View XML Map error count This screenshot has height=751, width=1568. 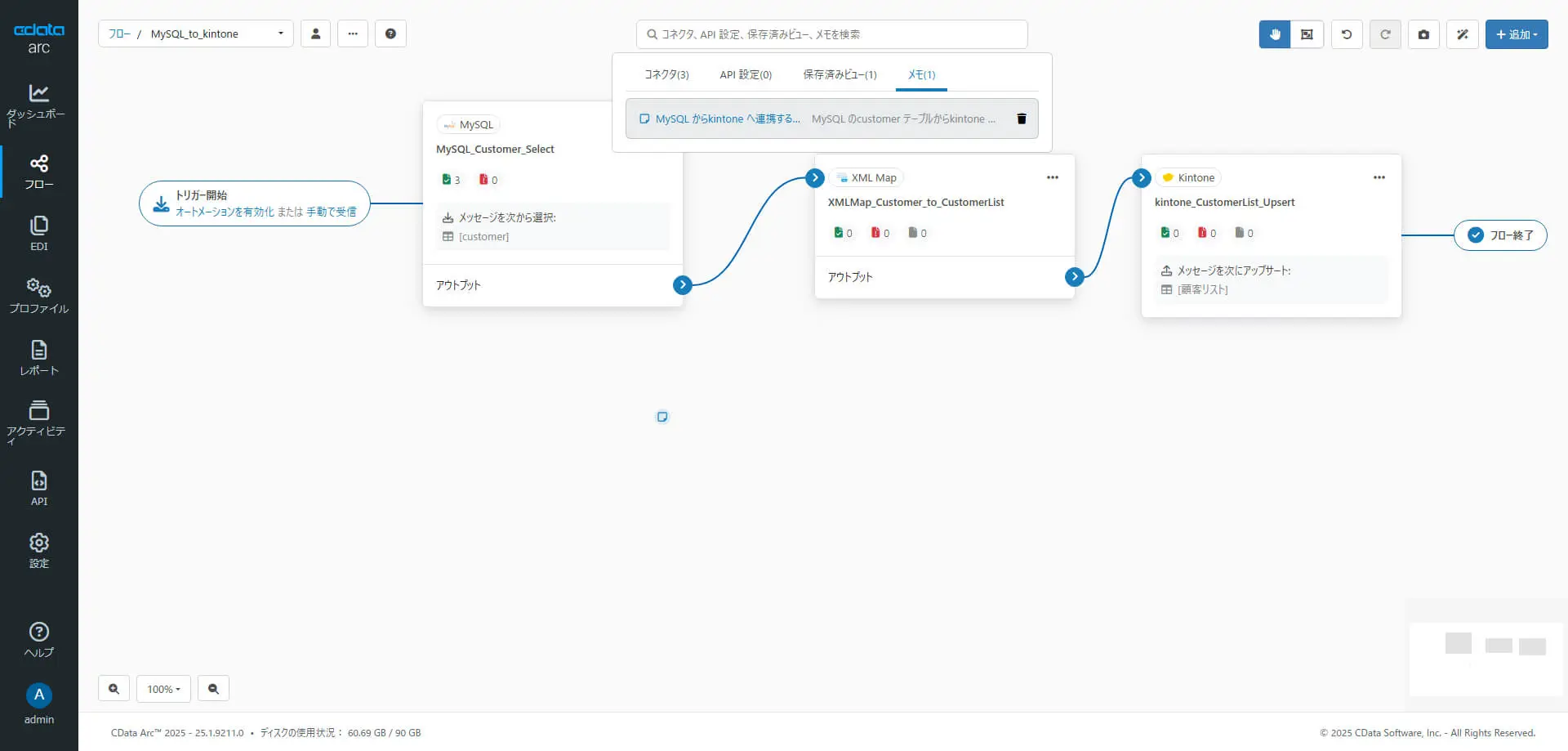(x=880, y=233)
